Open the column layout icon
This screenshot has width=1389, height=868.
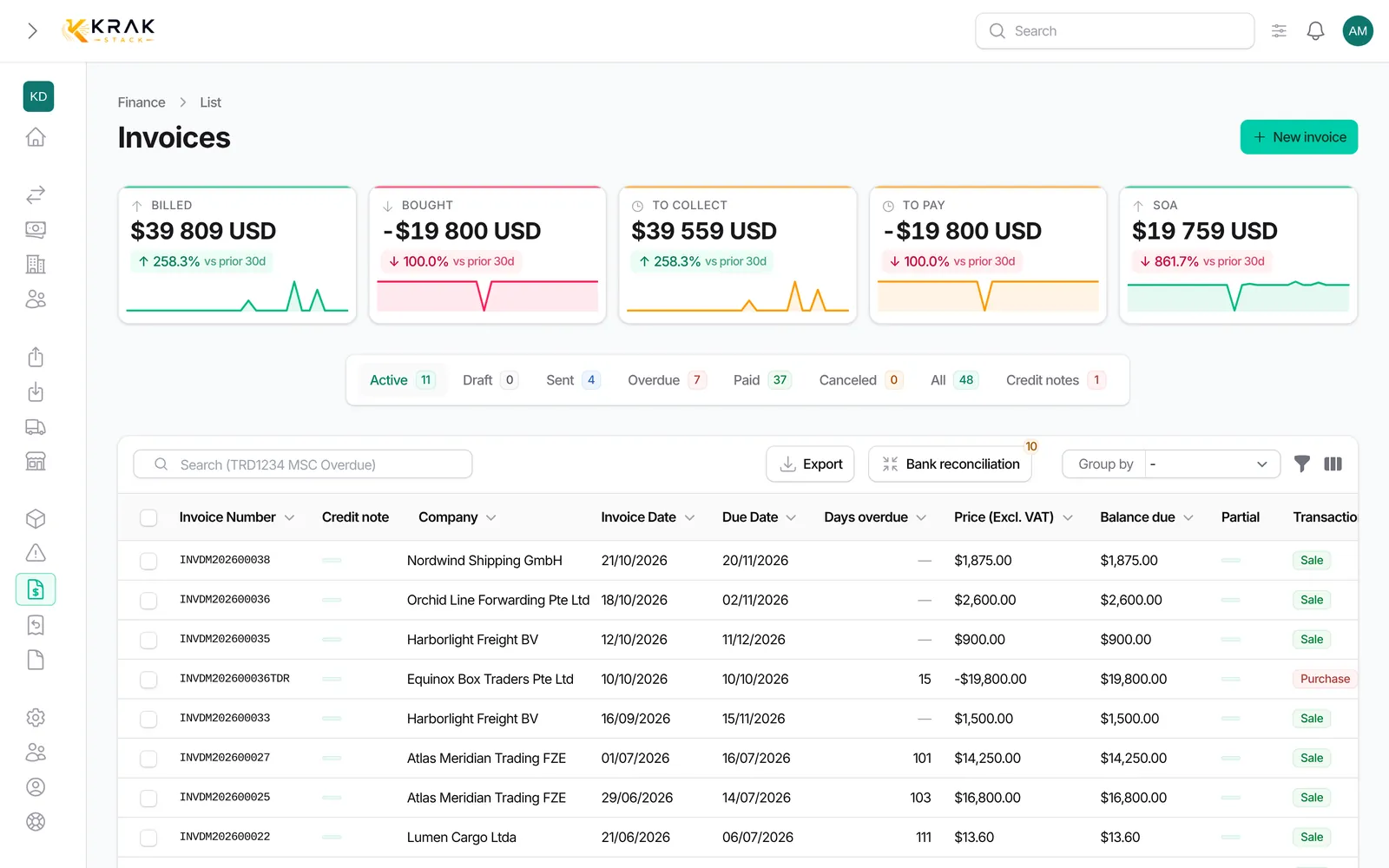coord(1333,464)
